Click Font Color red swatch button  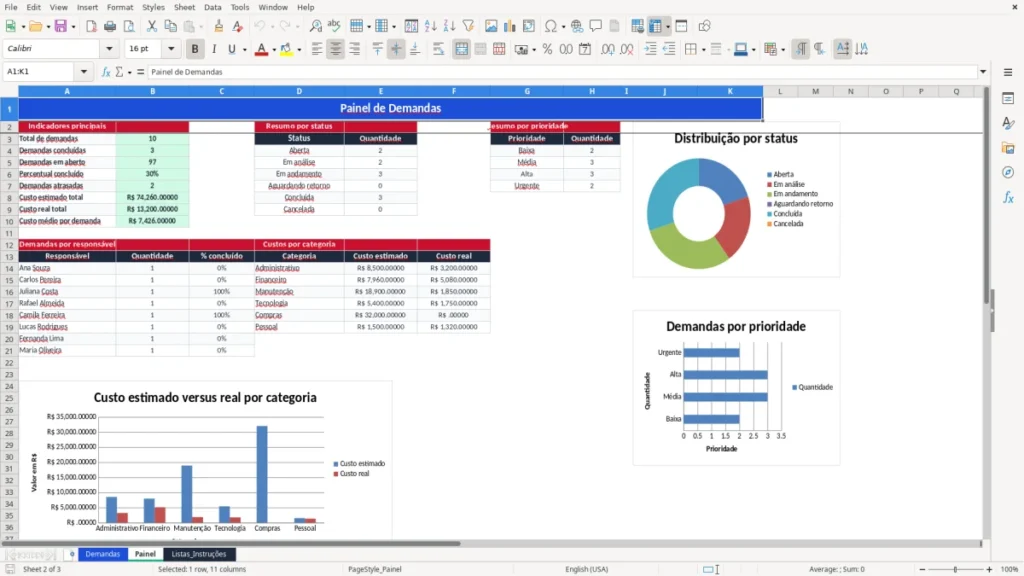click(261, 49)
